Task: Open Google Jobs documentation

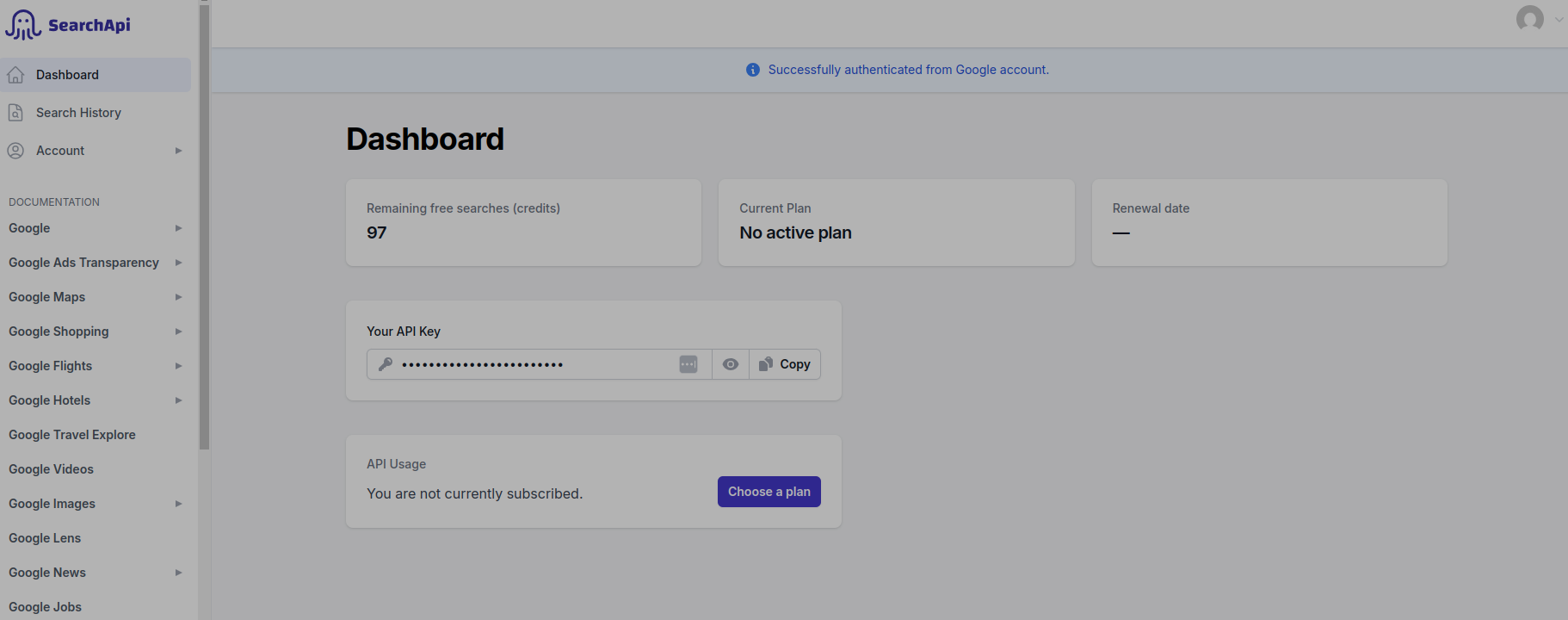Action: 45,607
